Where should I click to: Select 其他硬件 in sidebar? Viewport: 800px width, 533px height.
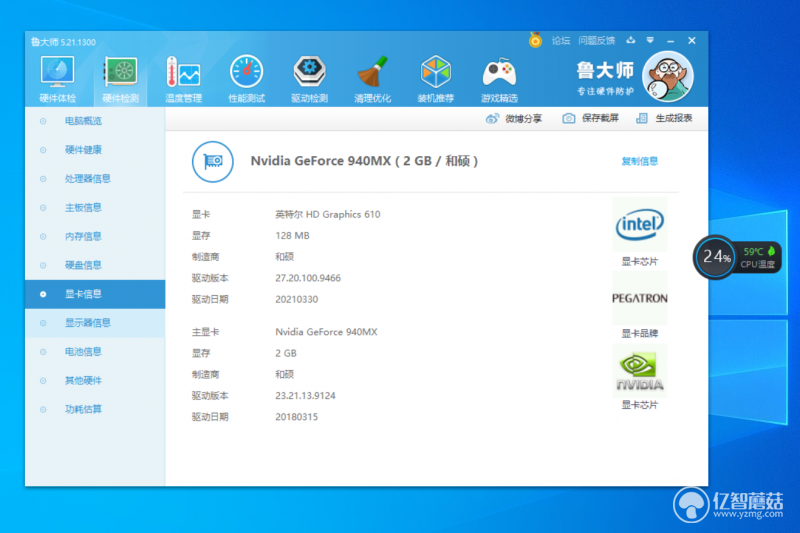click(x=95, y=380)
